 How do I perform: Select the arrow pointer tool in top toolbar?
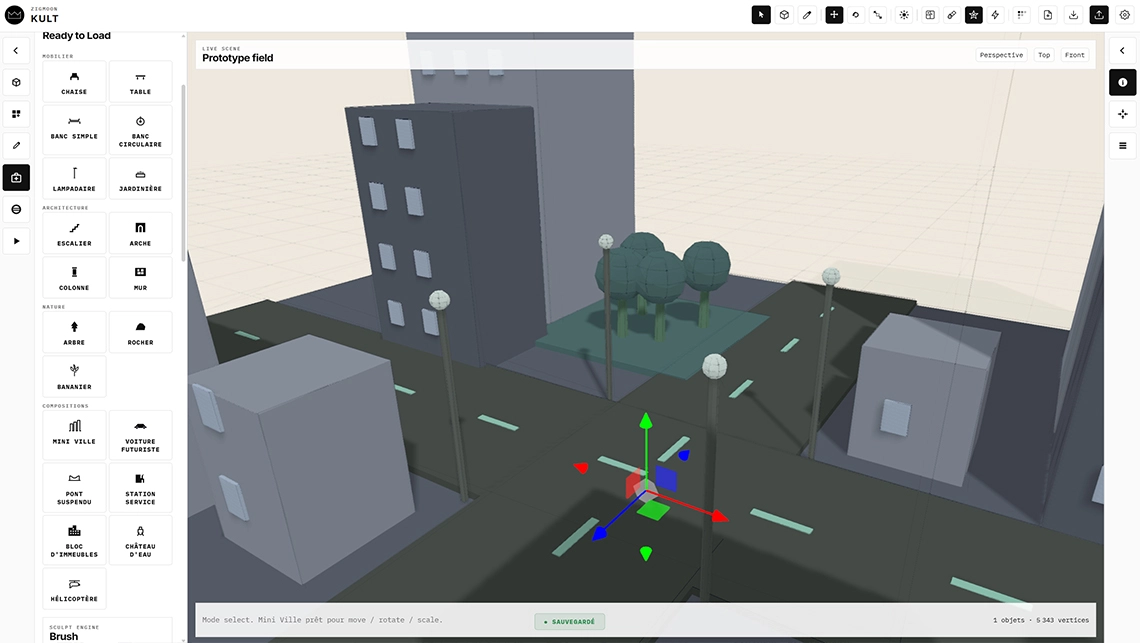(x=760, y=15)
